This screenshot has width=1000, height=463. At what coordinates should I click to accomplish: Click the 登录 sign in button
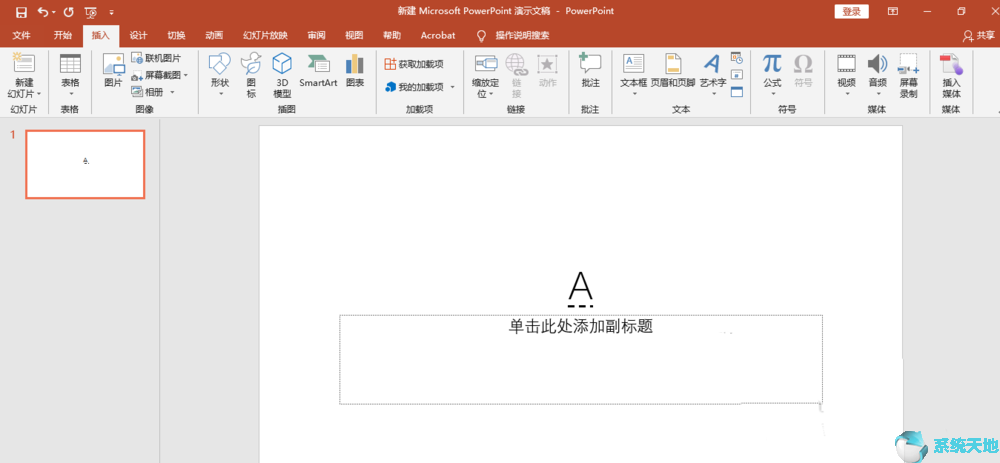[851, 11]
